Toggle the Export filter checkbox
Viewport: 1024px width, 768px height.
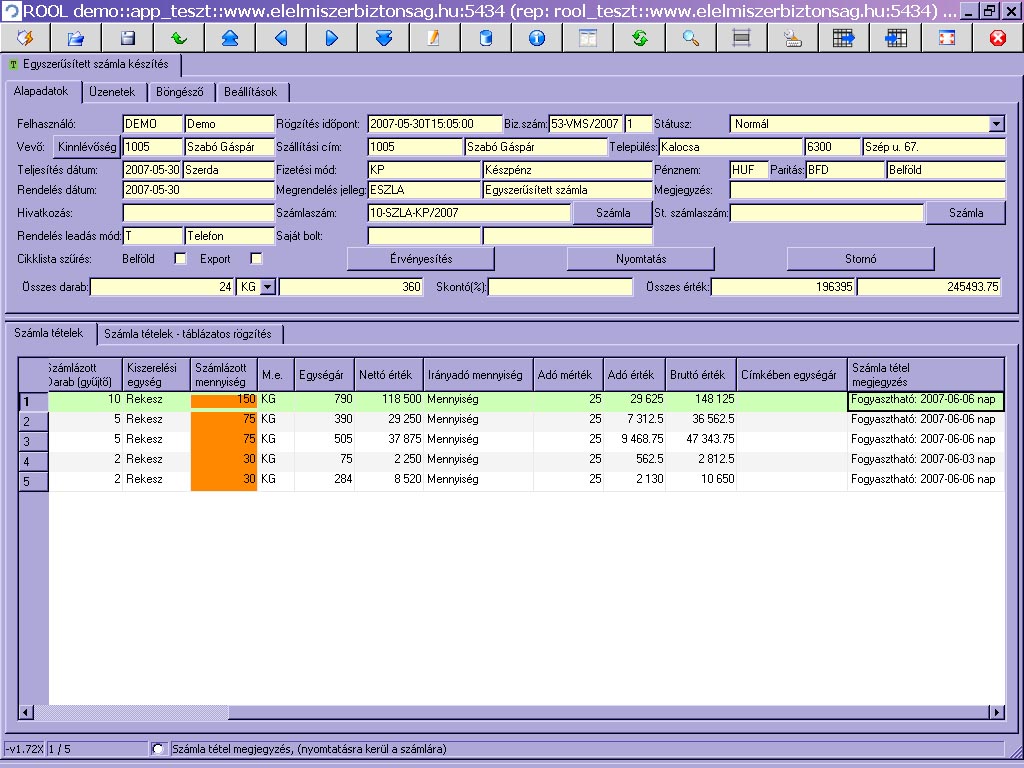[256, 259]
